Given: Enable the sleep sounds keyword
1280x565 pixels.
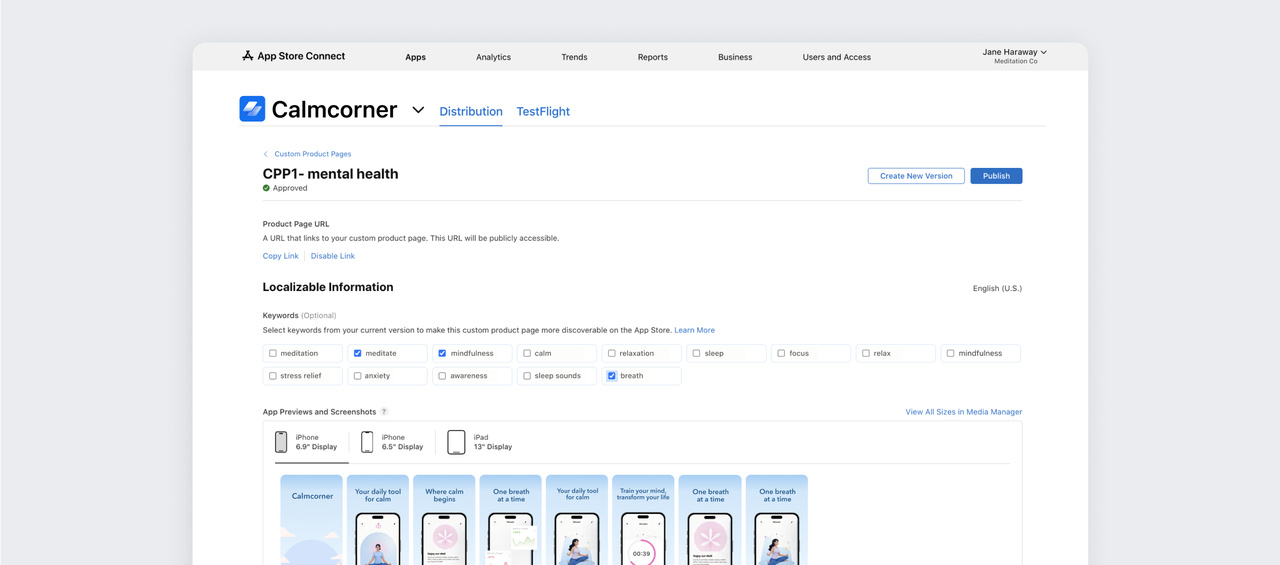Looking at the screenshot, I should [x=527, y=376].
